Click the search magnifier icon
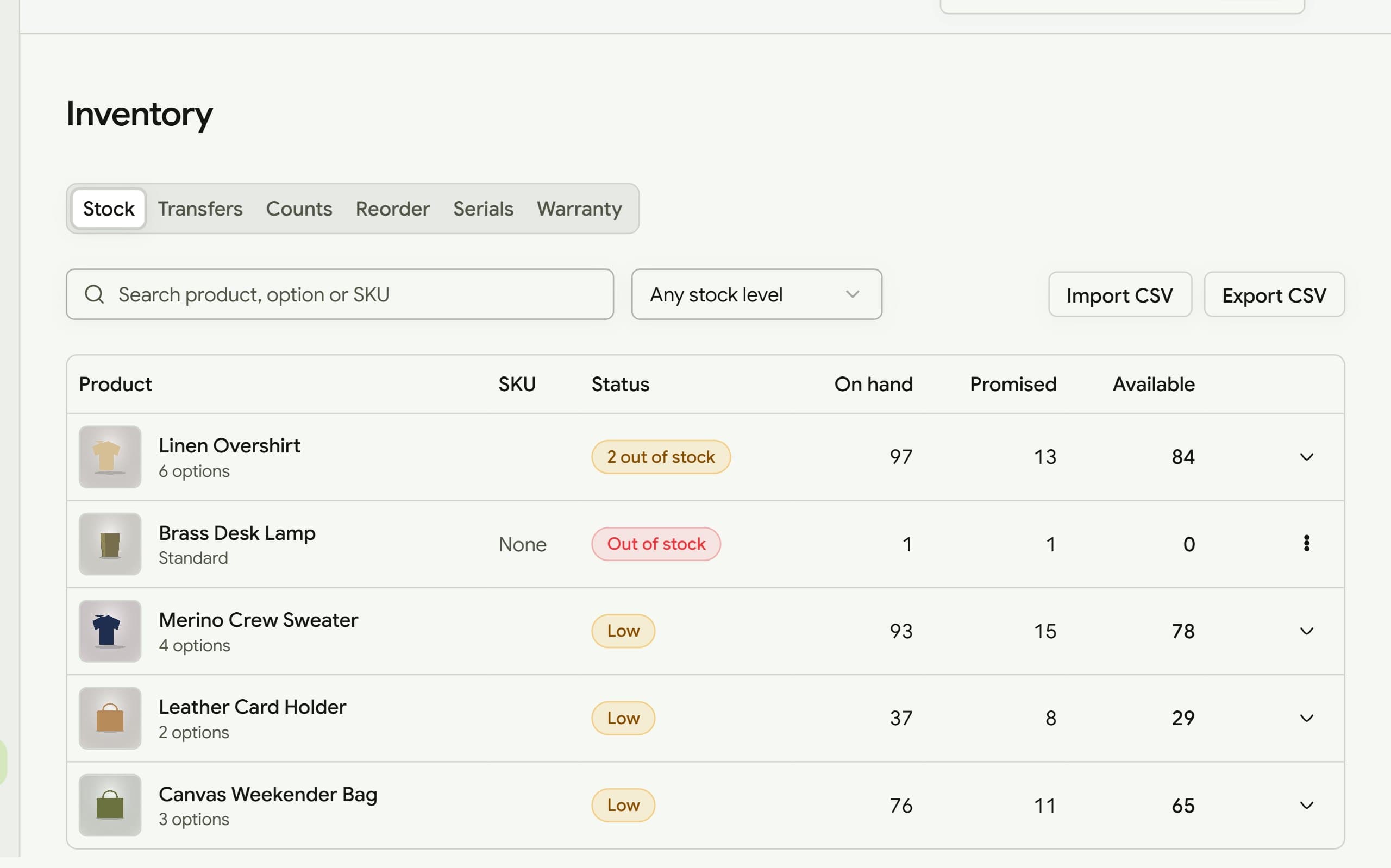Viewport: 1391px width, 868px height. 94,294
